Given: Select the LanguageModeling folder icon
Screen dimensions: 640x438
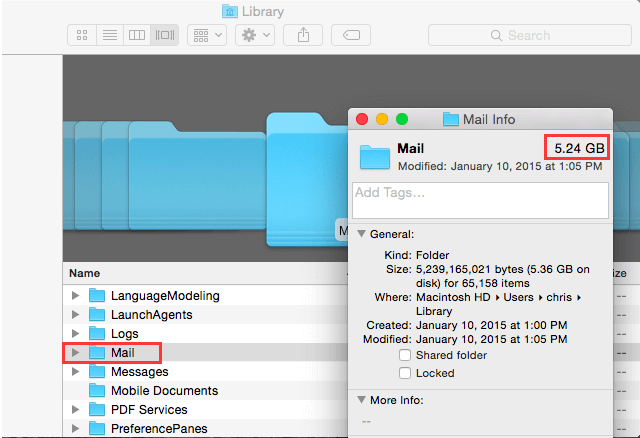Looking at the screenshot, I should (97, 295).
